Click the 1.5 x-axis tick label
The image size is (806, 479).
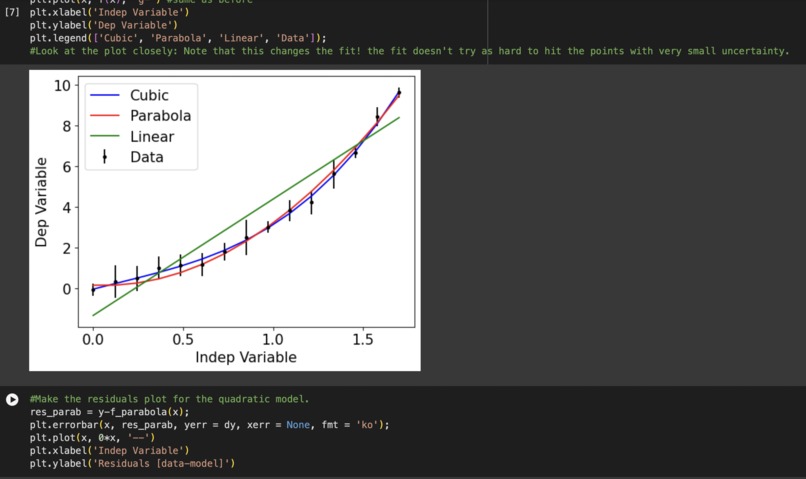pyautogui.click(x=362, y=340)
